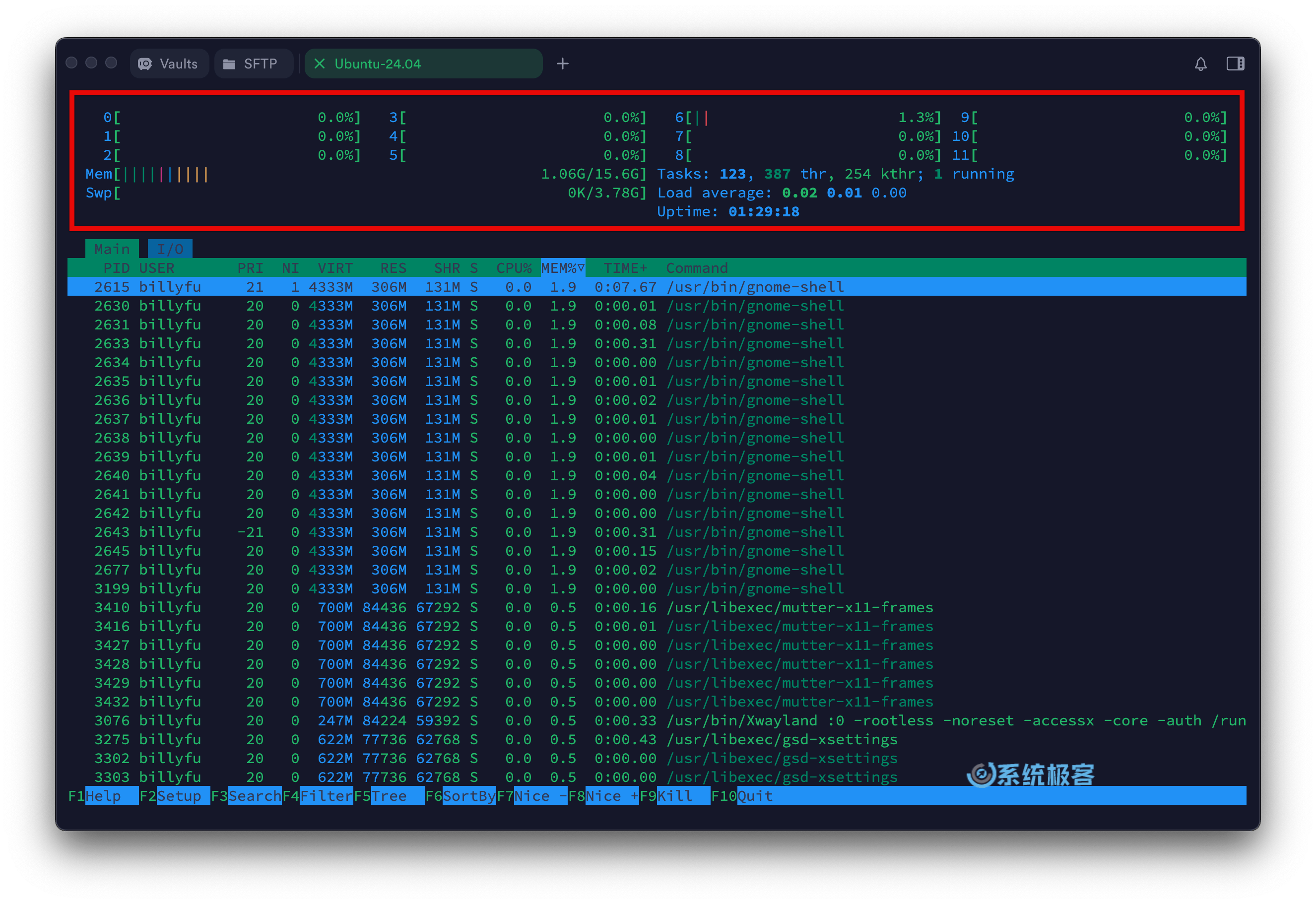This screenshot has width=1316, height=904.
Task: Click F10 Quit in the function bar
Action: click(x=742, y=796)
